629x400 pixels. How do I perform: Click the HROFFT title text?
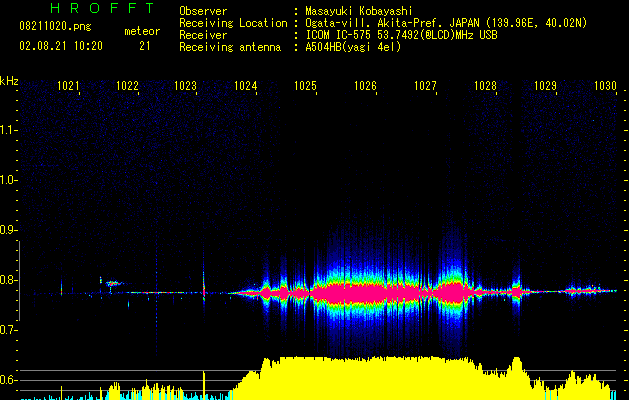tap(103, 8)
